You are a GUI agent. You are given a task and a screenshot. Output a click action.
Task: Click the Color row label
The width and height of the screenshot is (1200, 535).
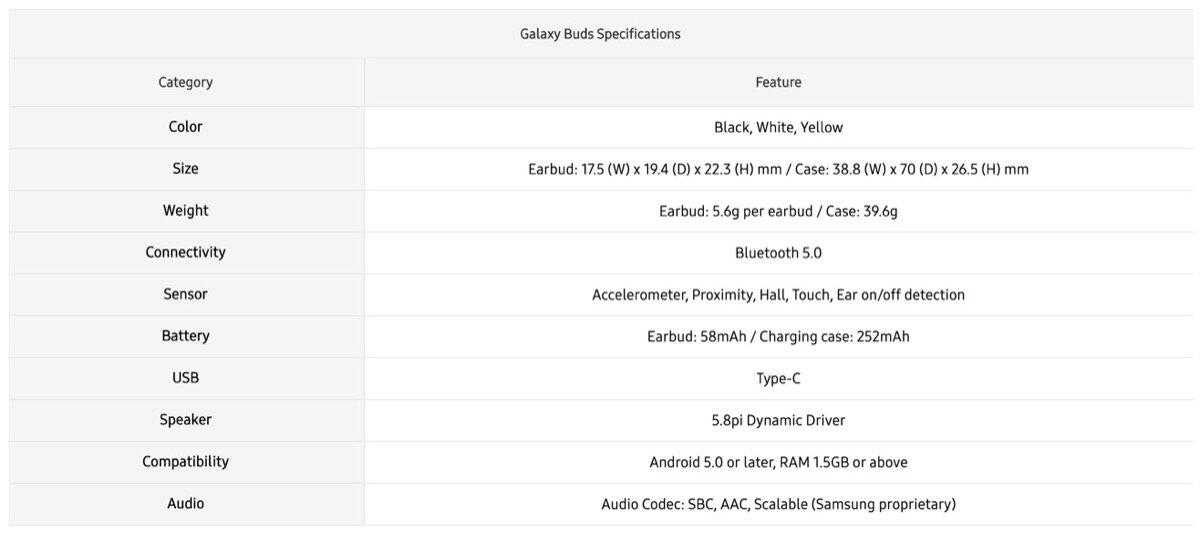click(186, 127)
